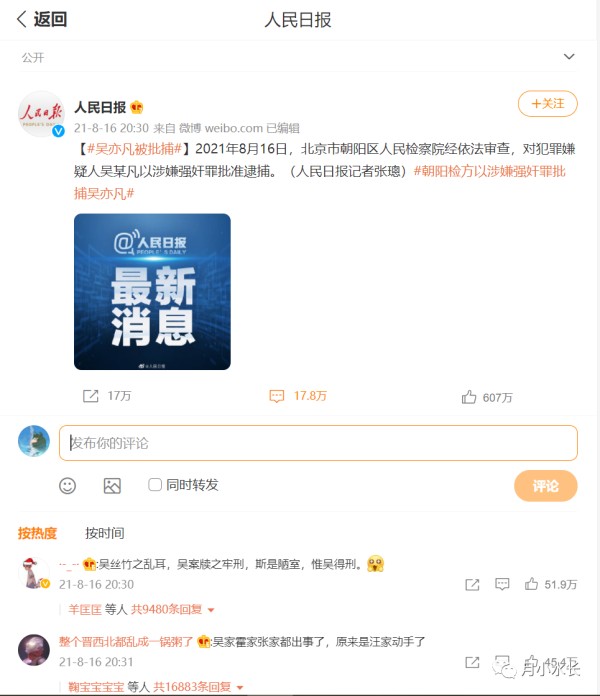Repost the first comment using its share icon
Viewport: 600px width, 696px height.
pos(472,585)
